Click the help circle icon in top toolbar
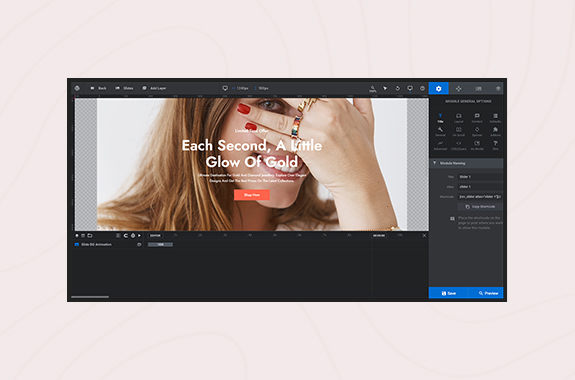Viewport: 575px width, 380px height. [422, 88]
